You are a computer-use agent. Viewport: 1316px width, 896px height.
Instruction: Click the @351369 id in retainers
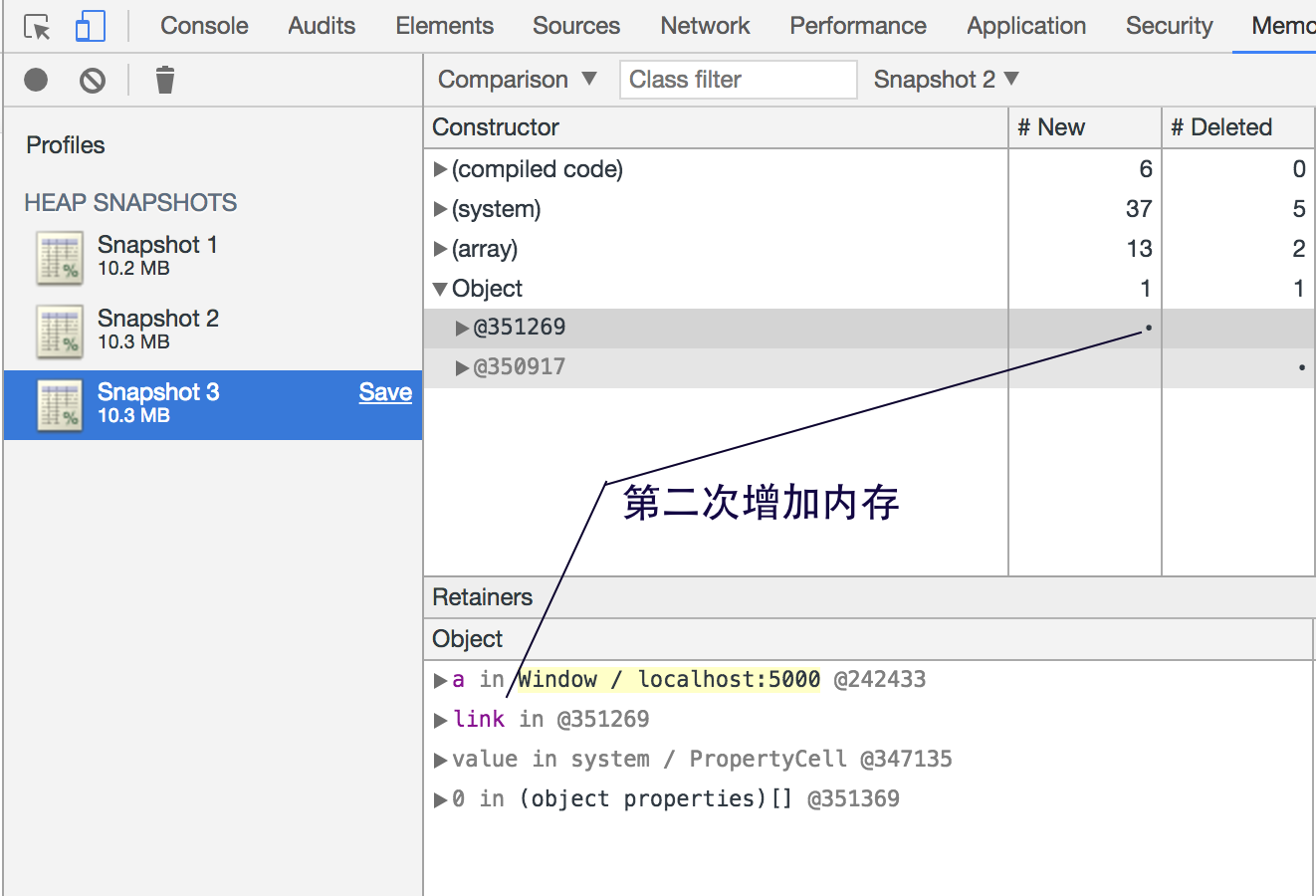click(x=853, y=799)
